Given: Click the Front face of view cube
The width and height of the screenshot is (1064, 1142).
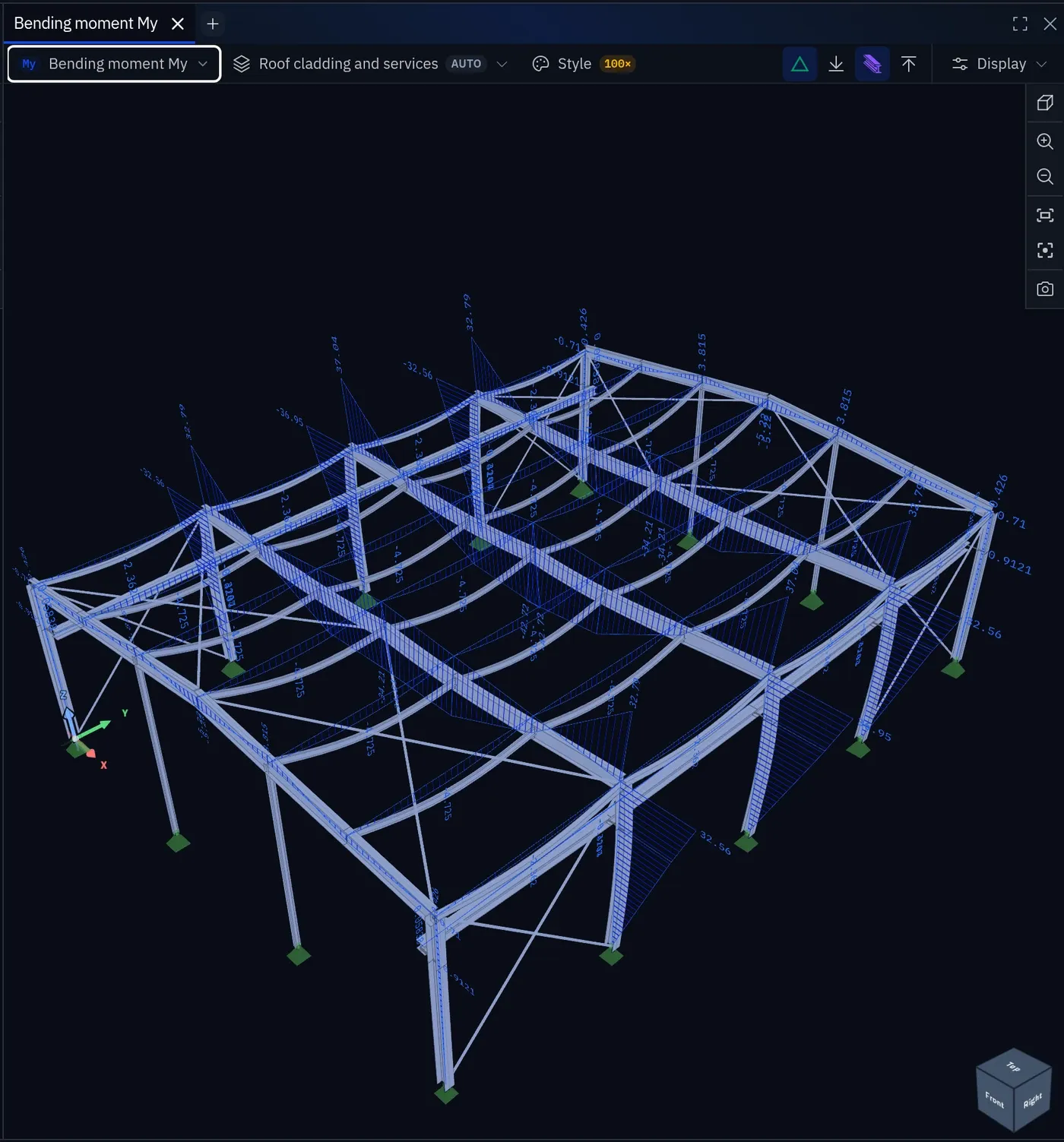Looking at the screenshot, I should click(994, 1099).
